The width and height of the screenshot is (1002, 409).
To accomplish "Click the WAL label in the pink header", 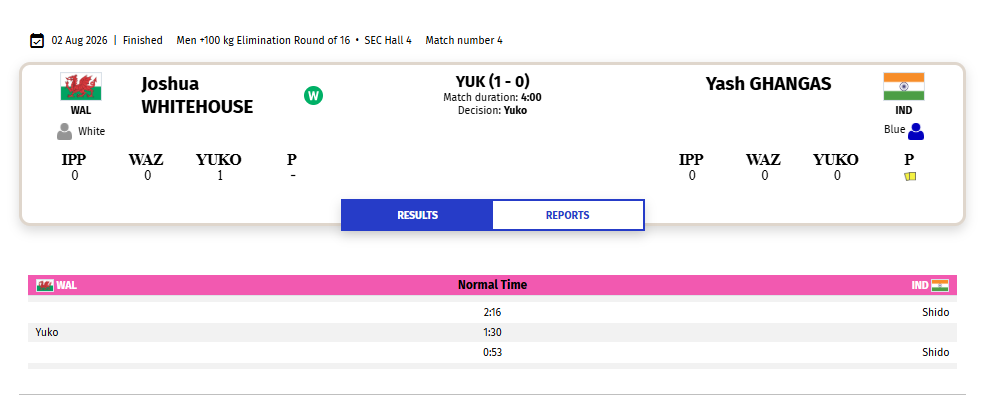I will point(66,285).
